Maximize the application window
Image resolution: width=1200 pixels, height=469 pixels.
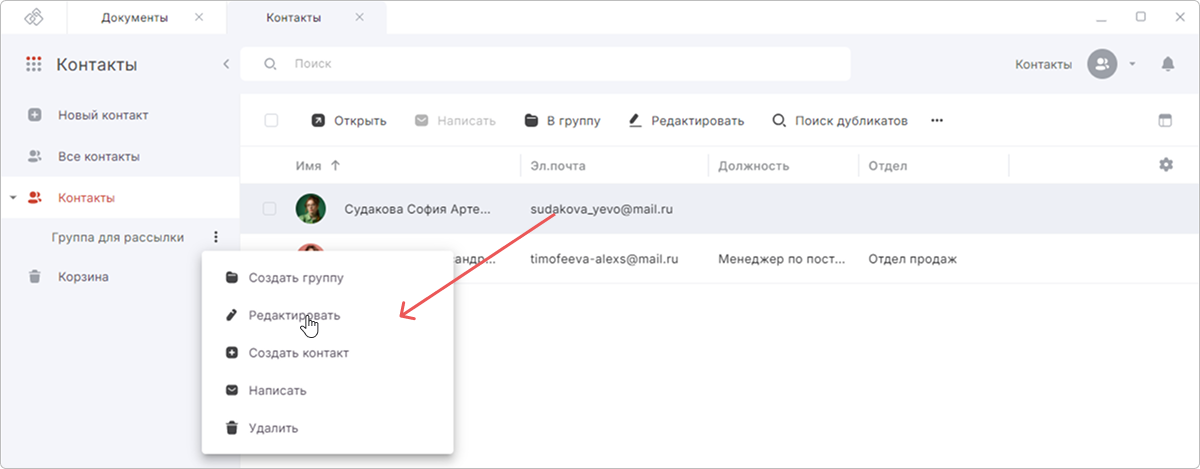(1140, 16)
